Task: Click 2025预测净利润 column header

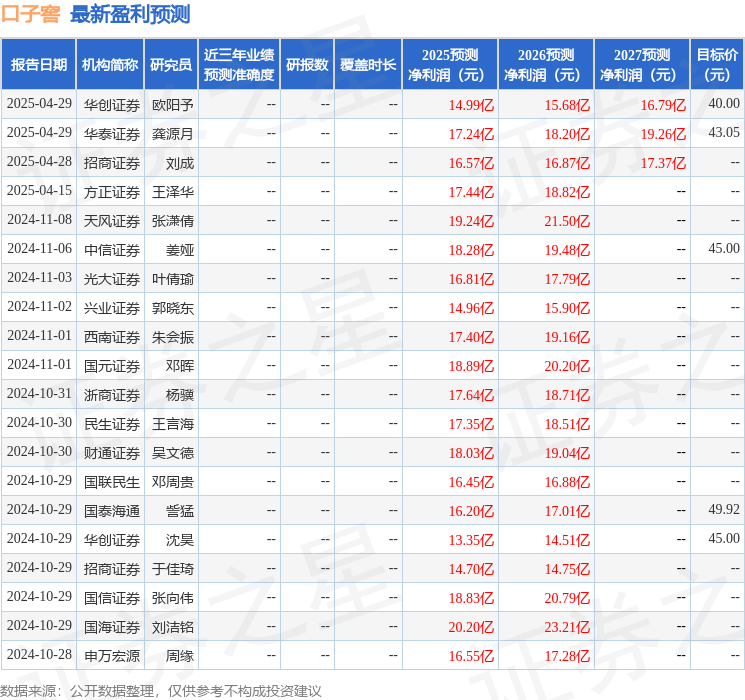Action: pyautogui.click(x=450, y=64)
